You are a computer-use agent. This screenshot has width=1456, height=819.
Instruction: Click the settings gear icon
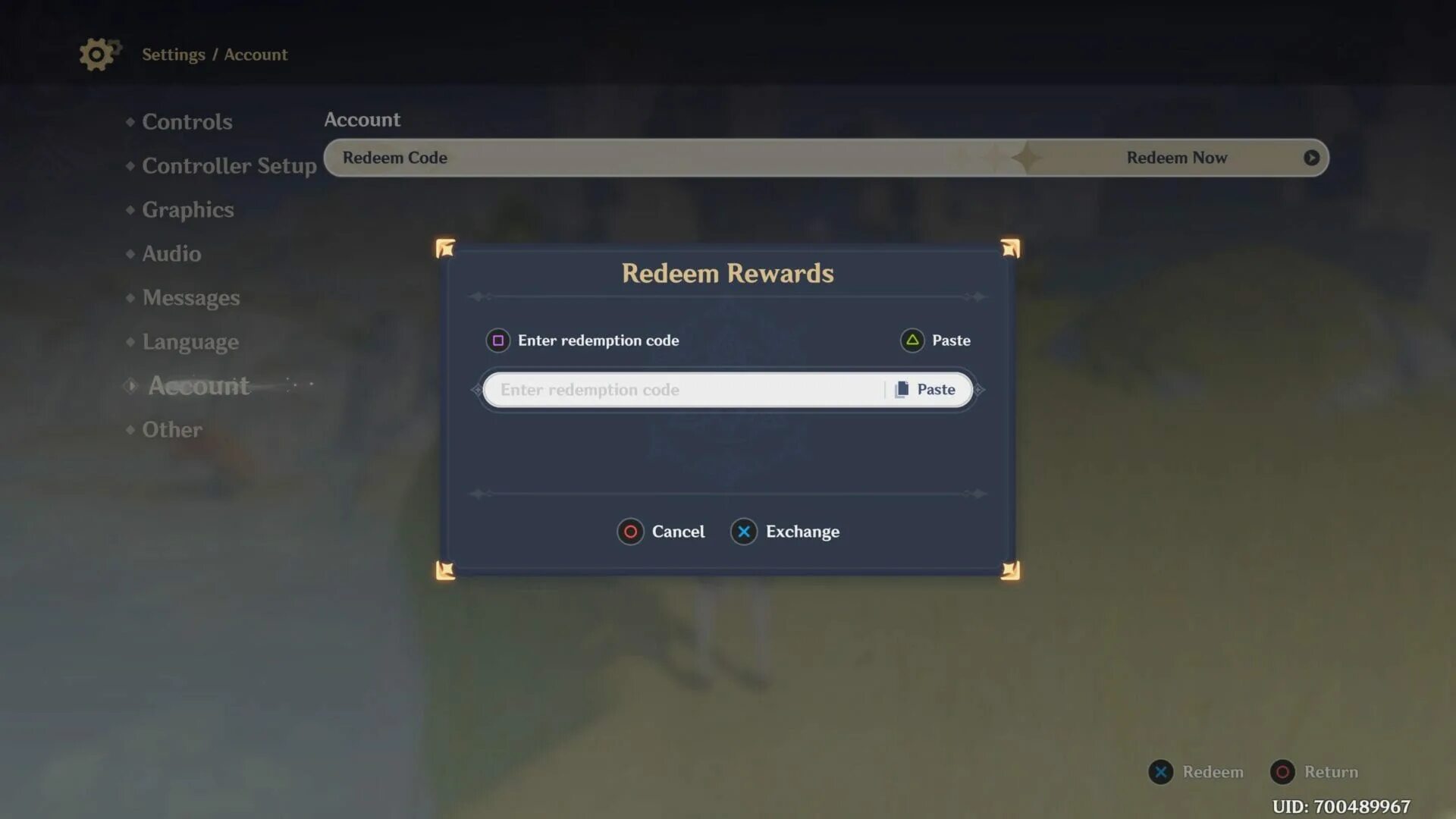(98, 55)
